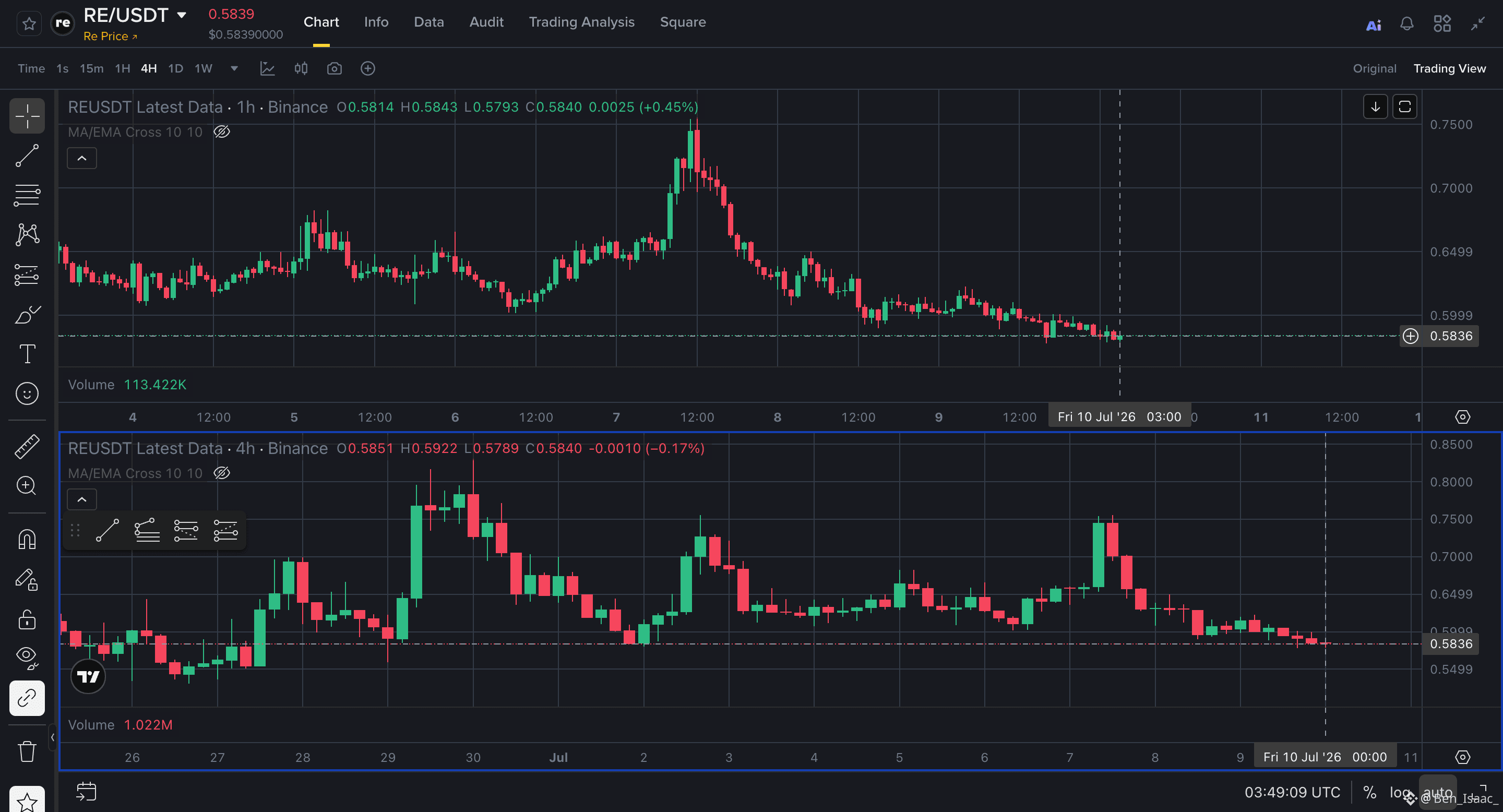Open the indicators line-chart icon
Viewport: 1503px width, 812px height.
(267, 68)
